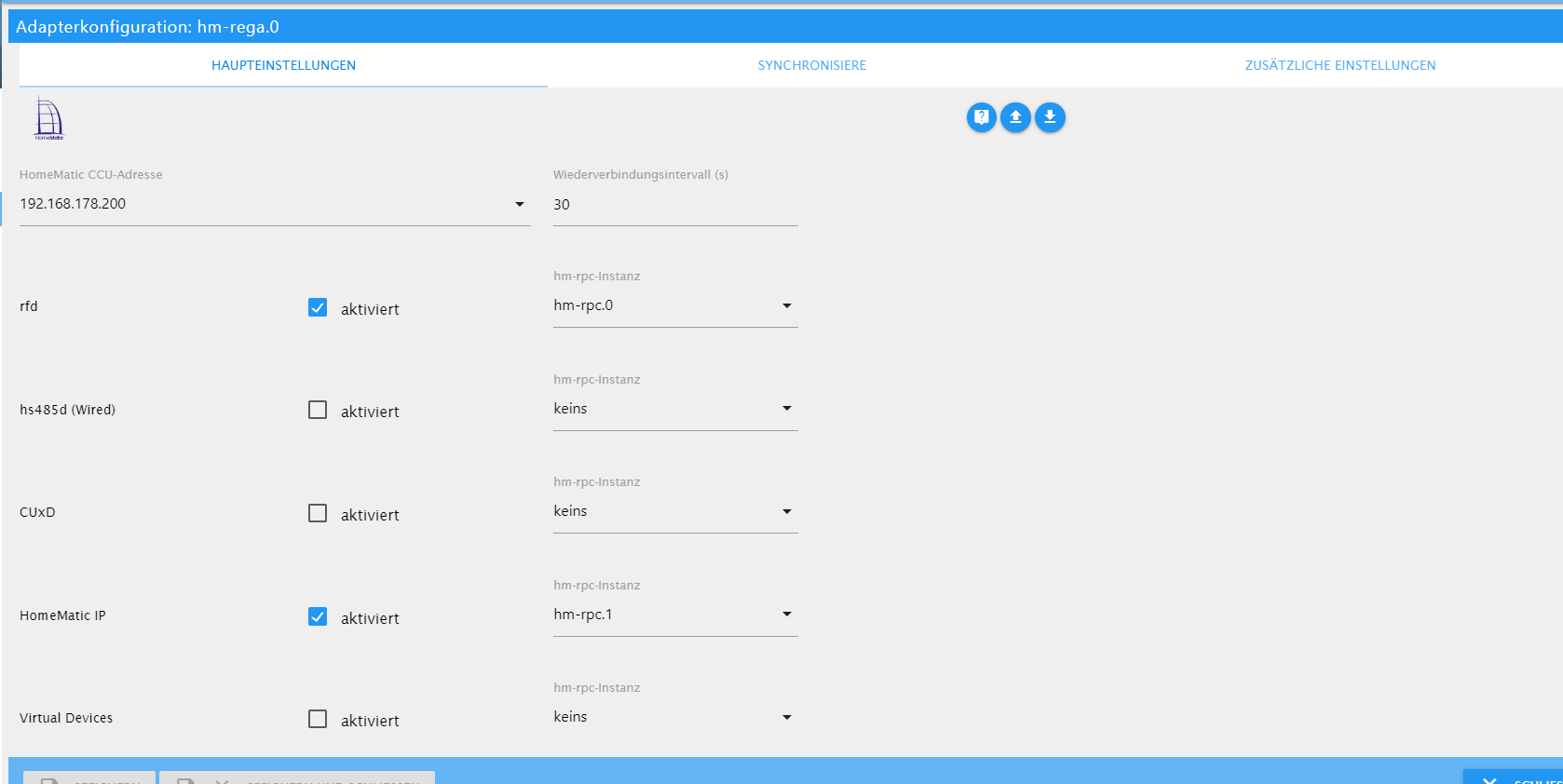Switch to the Synchronisiere tab
The height and width of the screenshot is (784, 1563).
tap(812, 65)
